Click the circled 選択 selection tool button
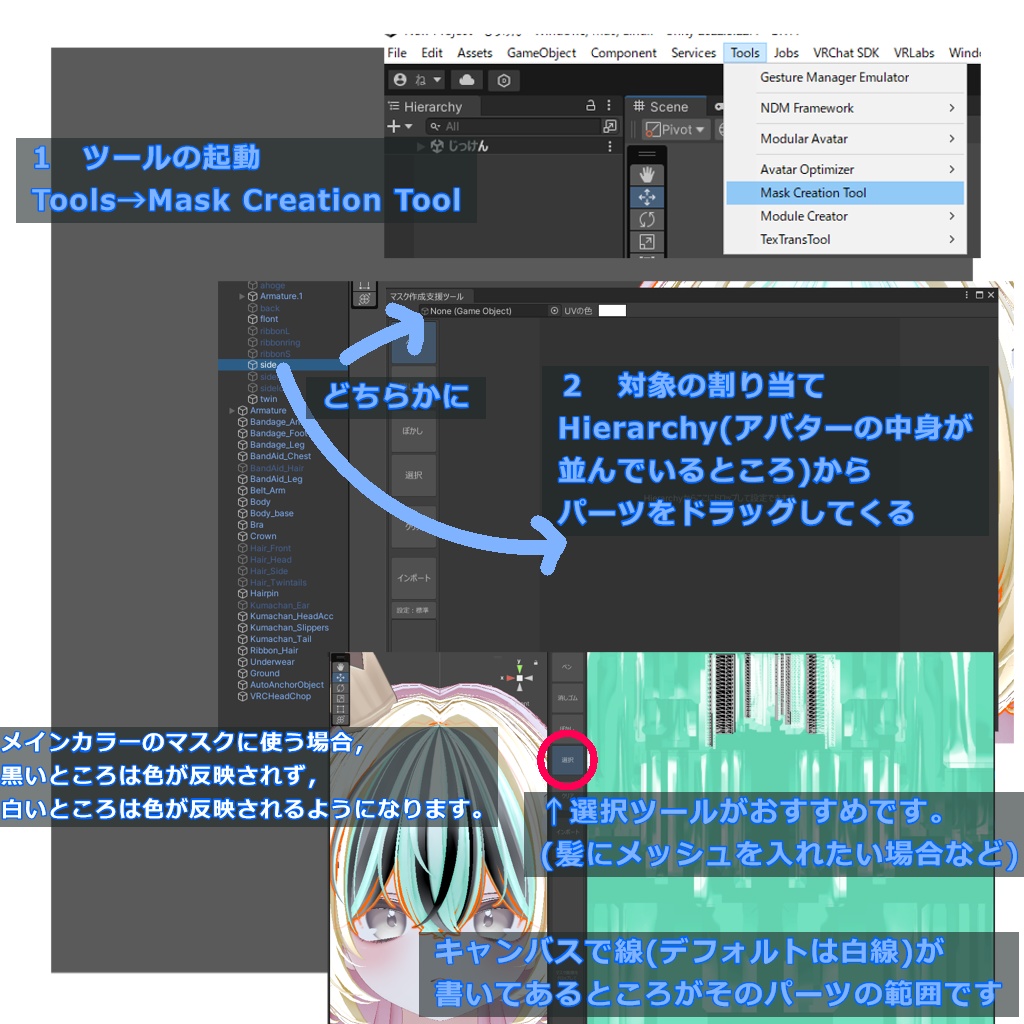This screenshot has height=1024, width=1024. pos(566,762)
